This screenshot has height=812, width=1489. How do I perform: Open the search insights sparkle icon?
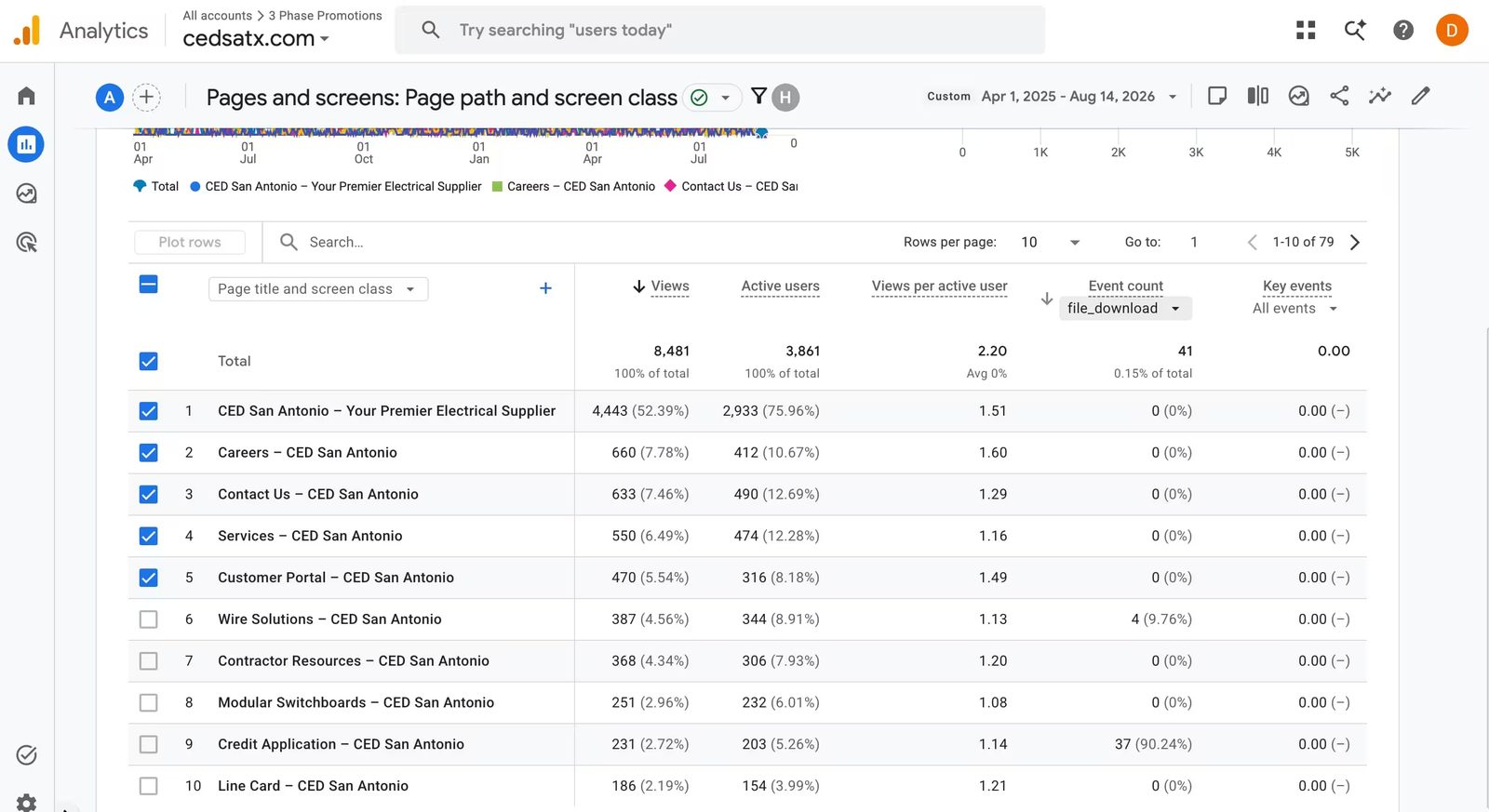pyautogui.click(x=1355, y=31)
